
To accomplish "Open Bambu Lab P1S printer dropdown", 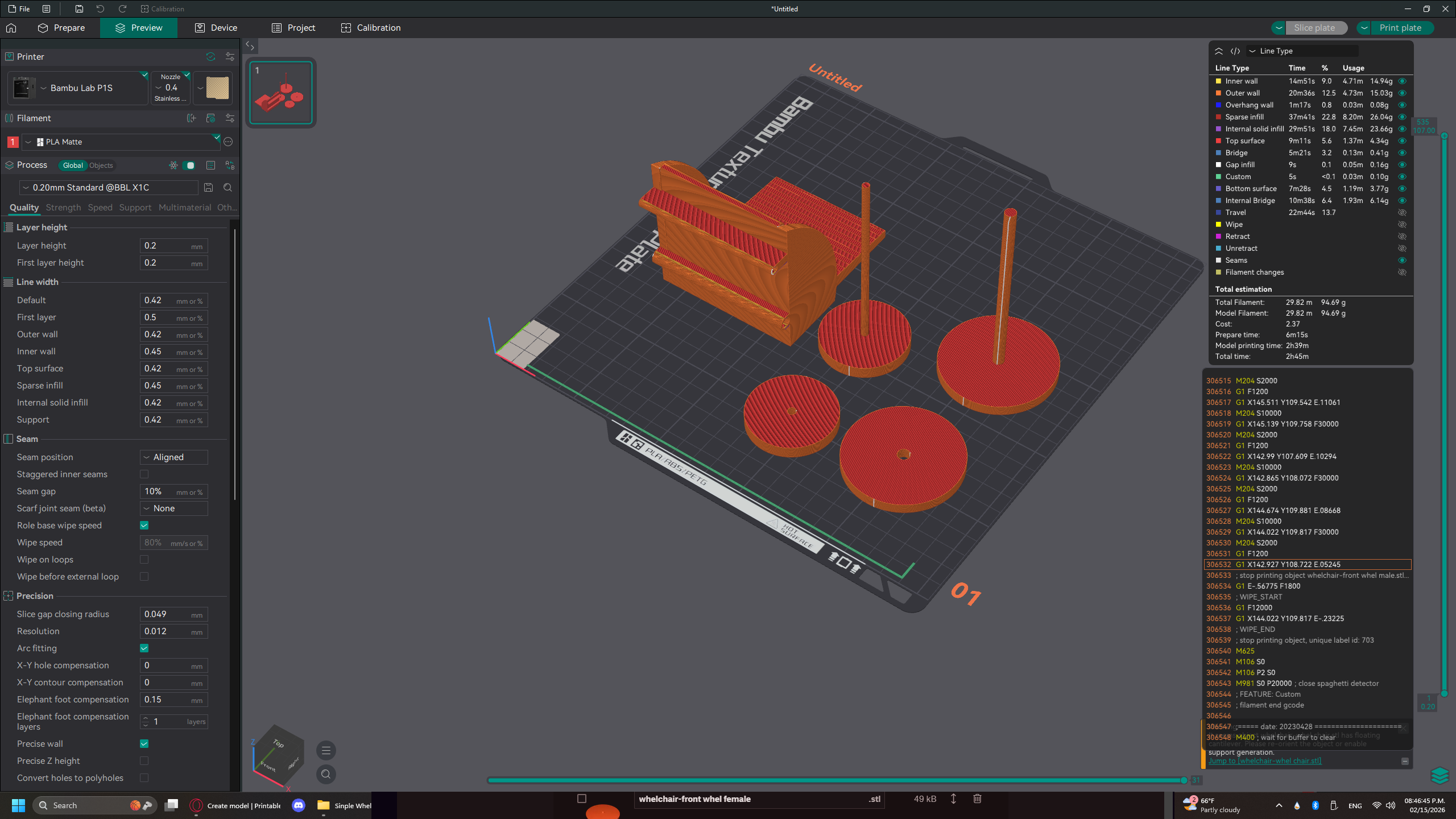I will click(78, 88).
